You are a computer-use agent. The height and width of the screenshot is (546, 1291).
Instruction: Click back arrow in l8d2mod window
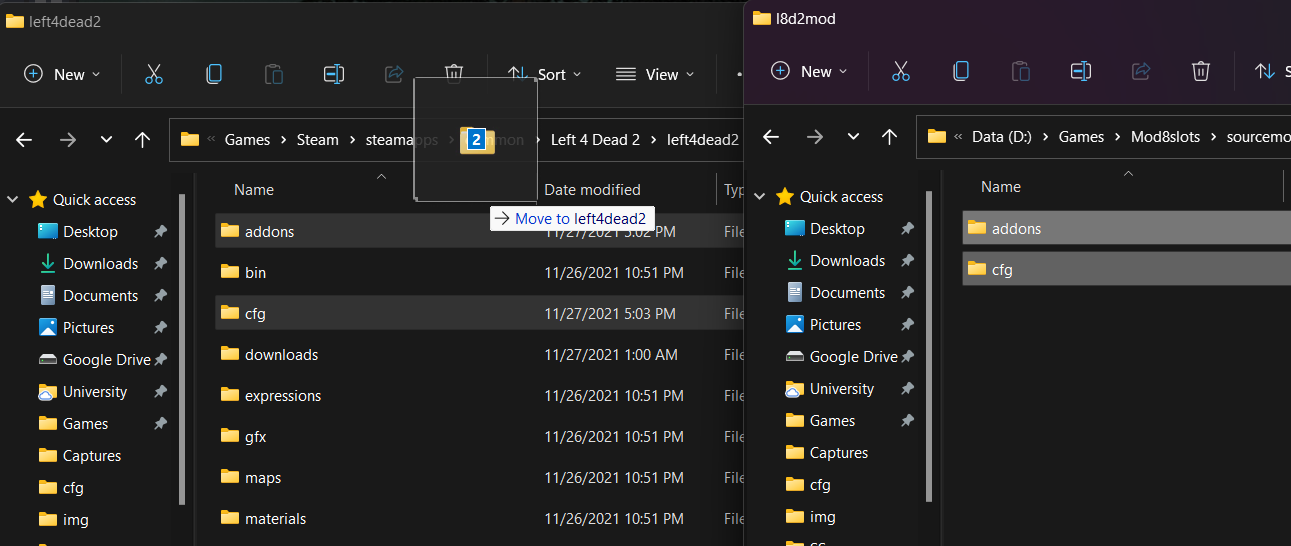(771, 137)
